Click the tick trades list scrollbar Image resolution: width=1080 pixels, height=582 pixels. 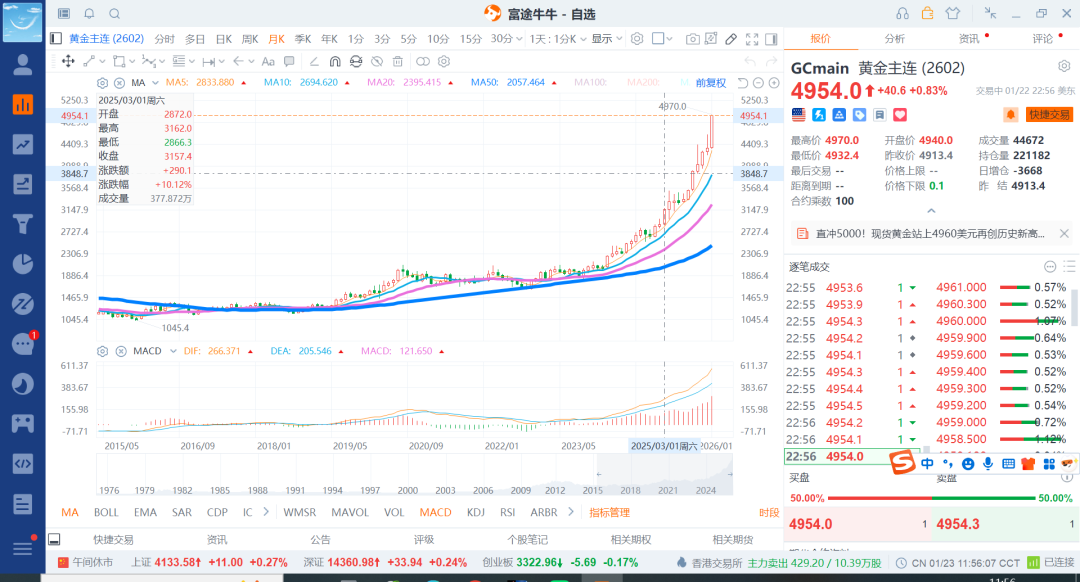point(1073,306)
